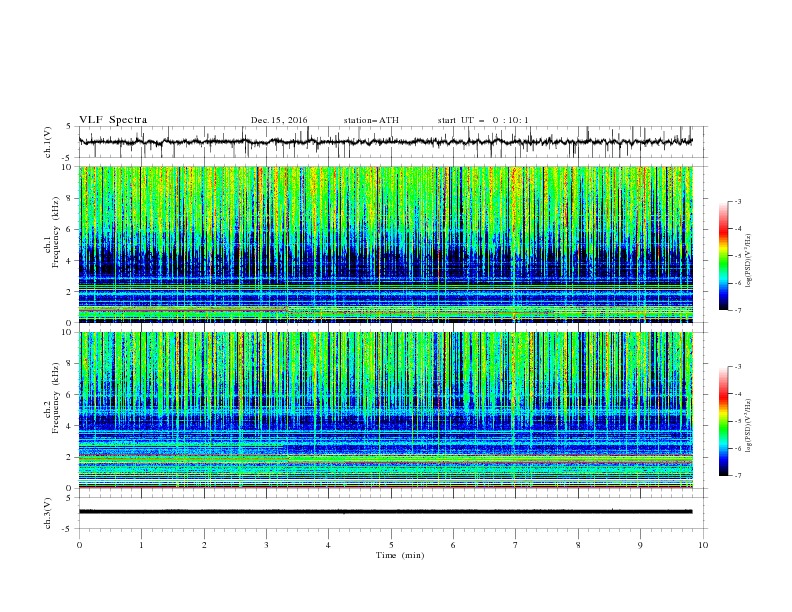Click the "Time (min)" axis title
This screenshot has width=792, height=612.
click(400, 555)
